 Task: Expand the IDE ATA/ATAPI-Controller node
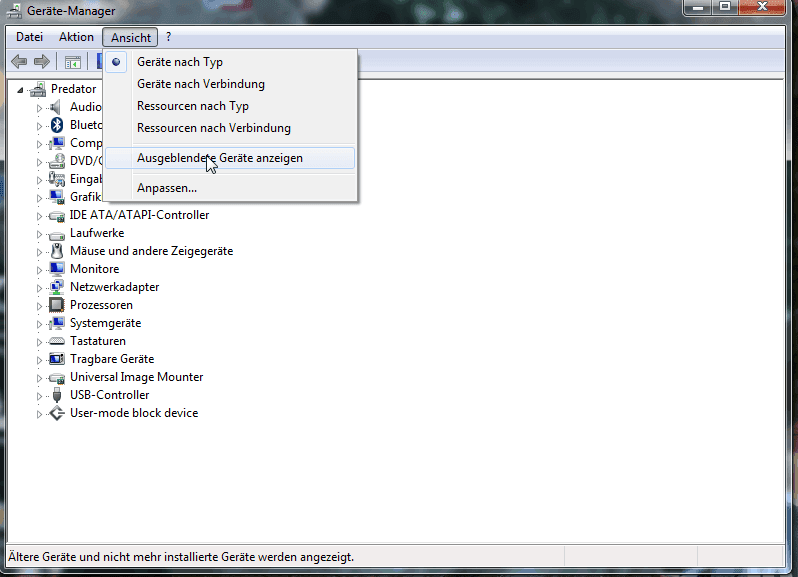pyautogui.click(x=39, y=216)
